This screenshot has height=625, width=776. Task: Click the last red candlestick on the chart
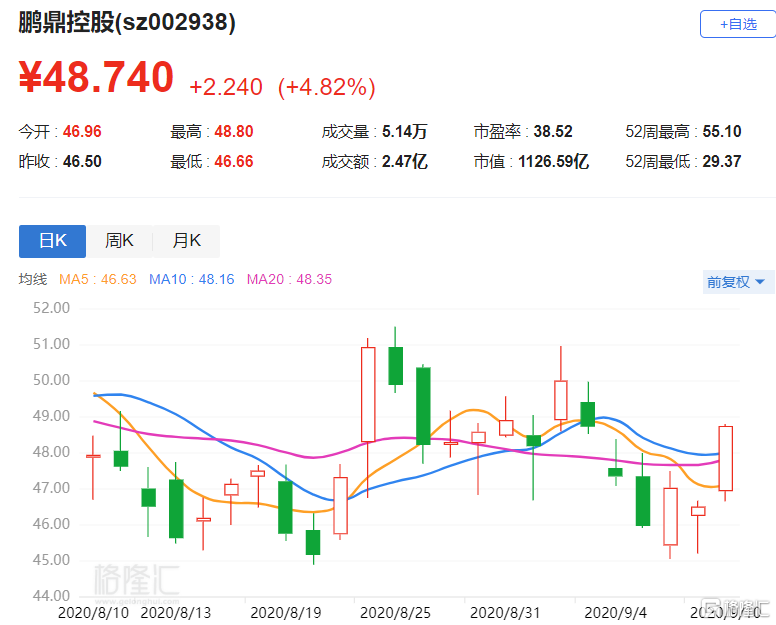point(726,458)
